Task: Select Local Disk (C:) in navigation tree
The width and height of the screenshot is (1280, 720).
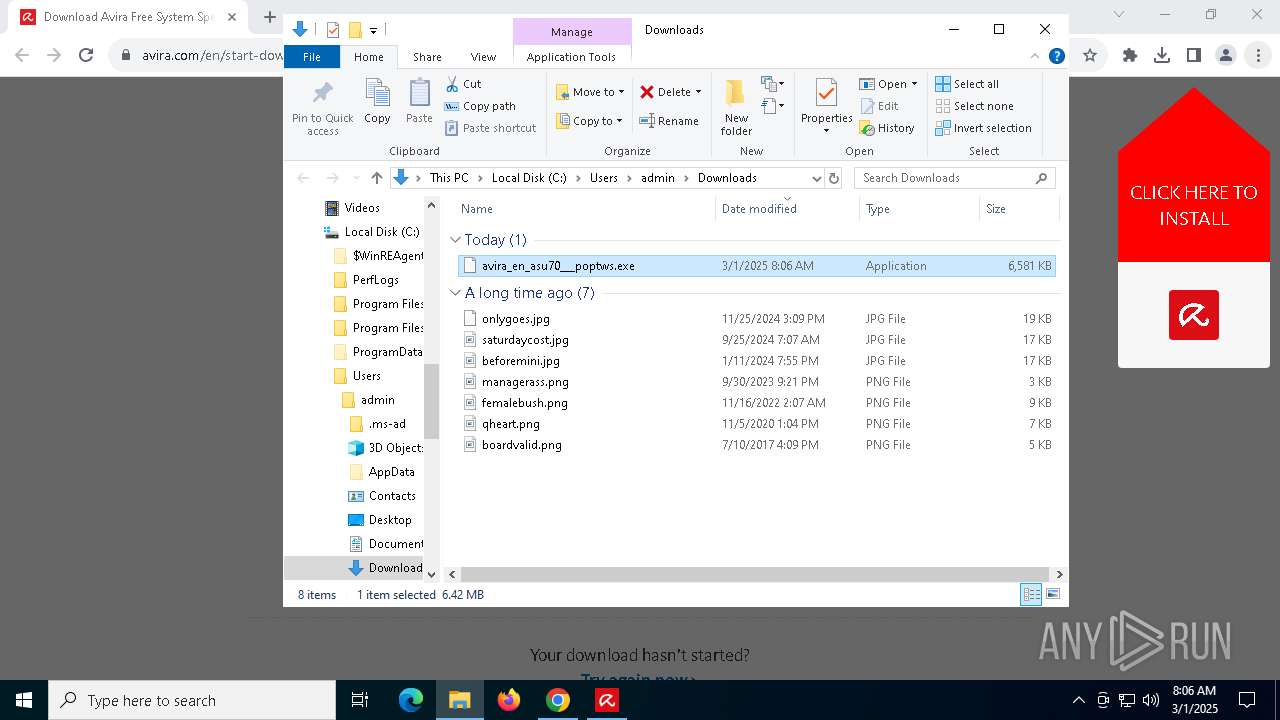Action: pos(381,232)
